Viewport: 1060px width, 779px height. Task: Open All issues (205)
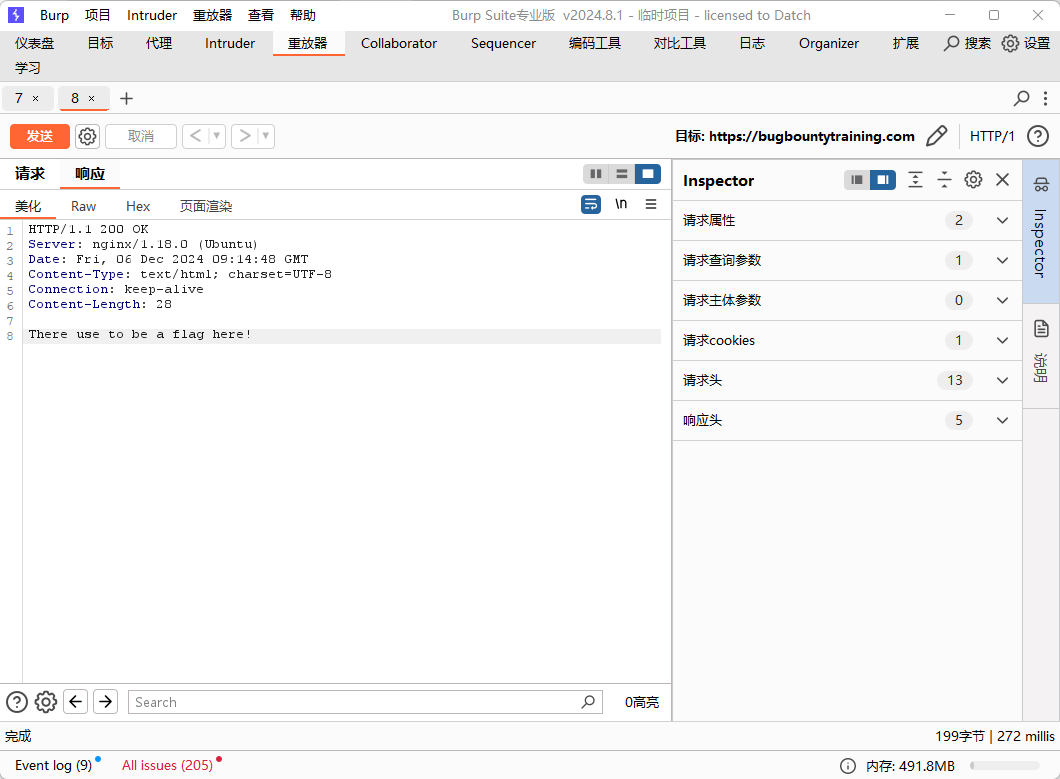[168, 765]
